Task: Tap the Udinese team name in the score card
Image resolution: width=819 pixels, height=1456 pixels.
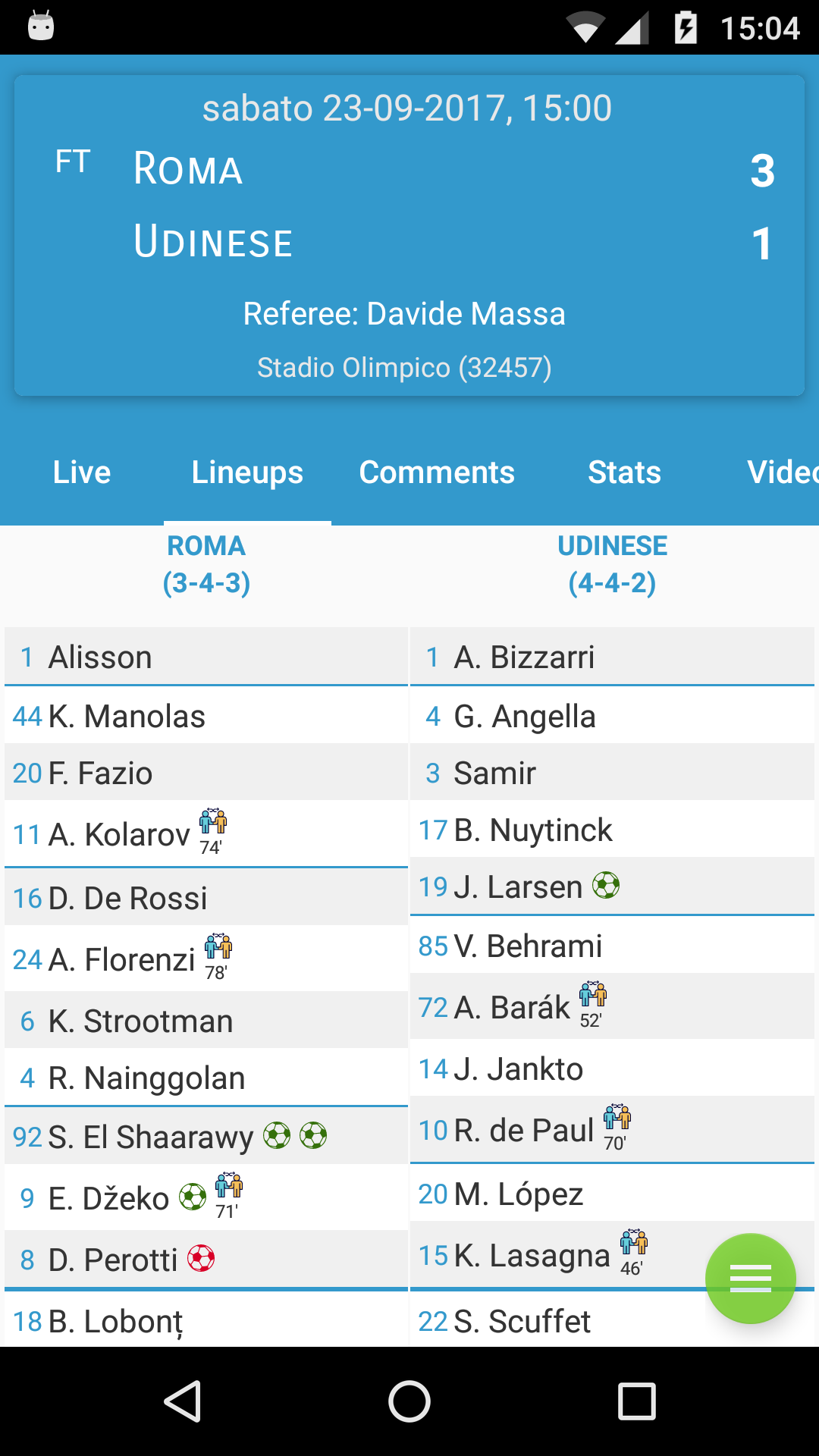Action: (213, 242)
